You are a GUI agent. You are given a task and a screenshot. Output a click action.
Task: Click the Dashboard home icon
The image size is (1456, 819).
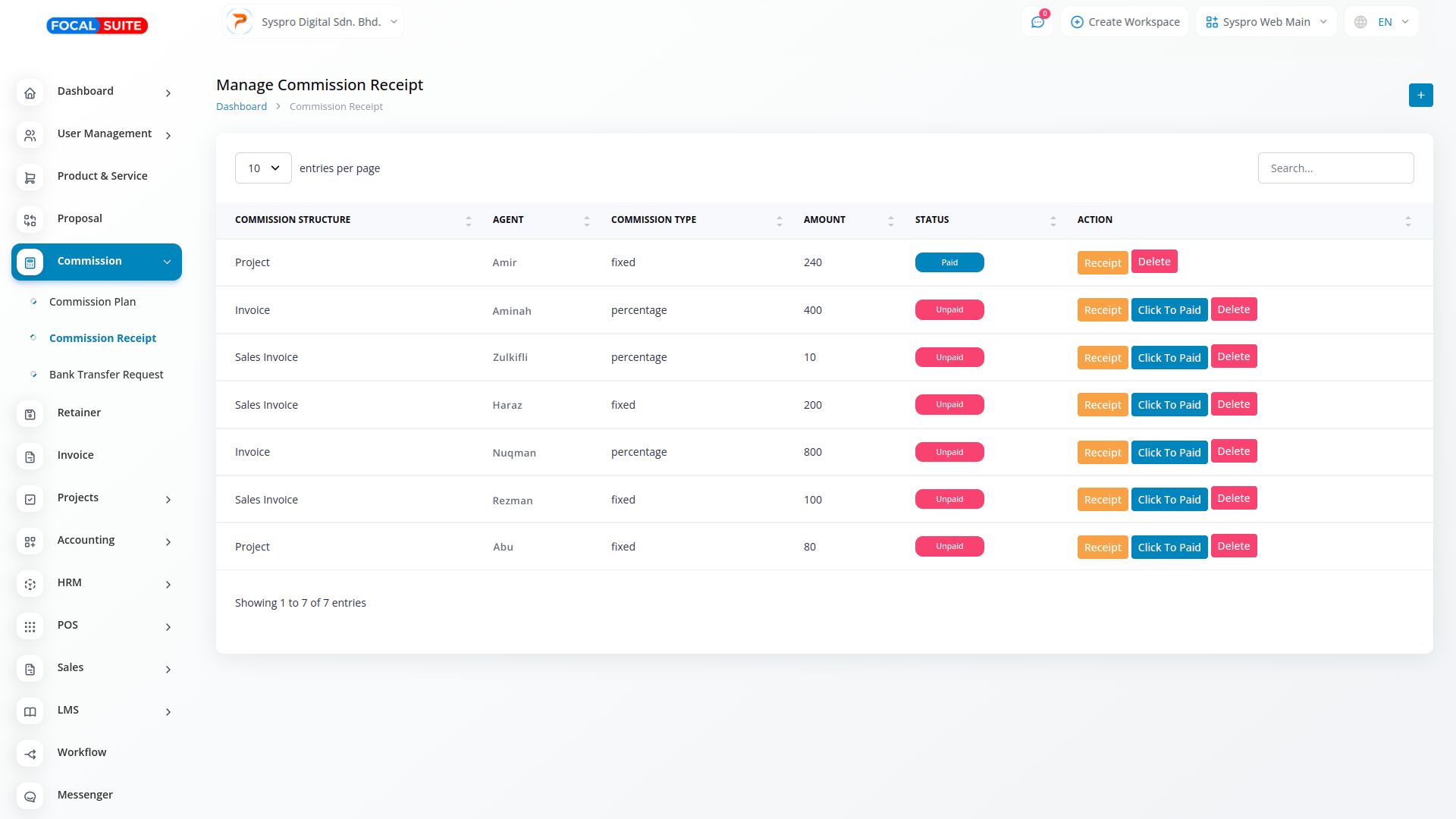(x=30, y=93)
